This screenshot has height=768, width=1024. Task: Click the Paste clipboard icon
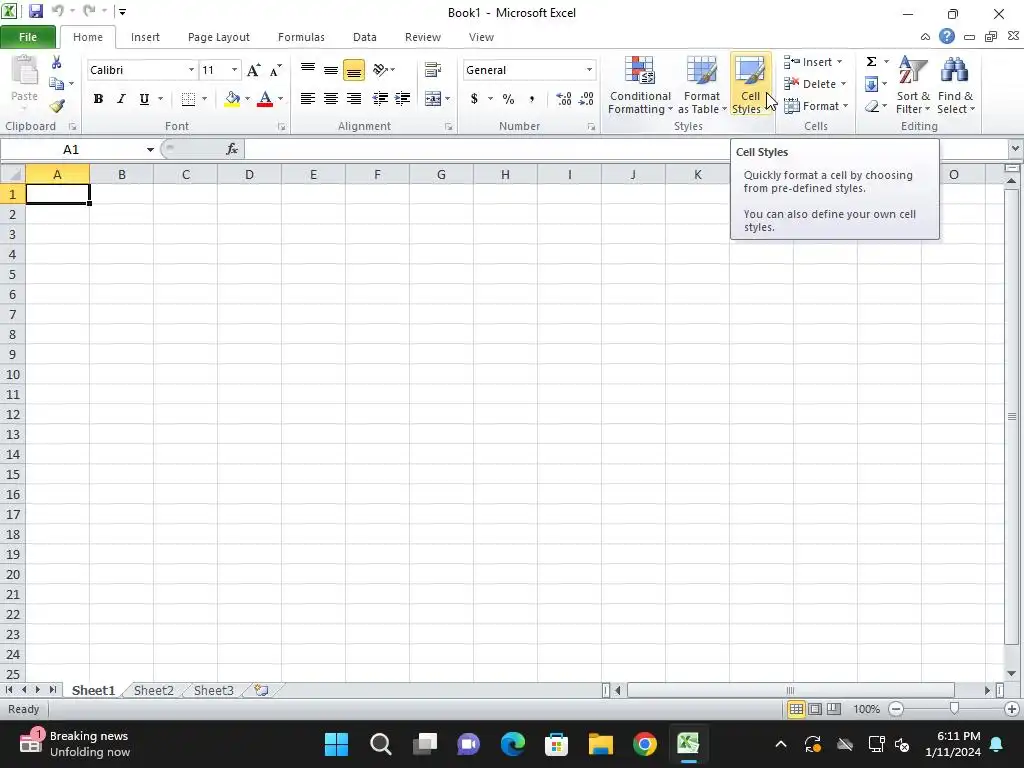point(24,71)
